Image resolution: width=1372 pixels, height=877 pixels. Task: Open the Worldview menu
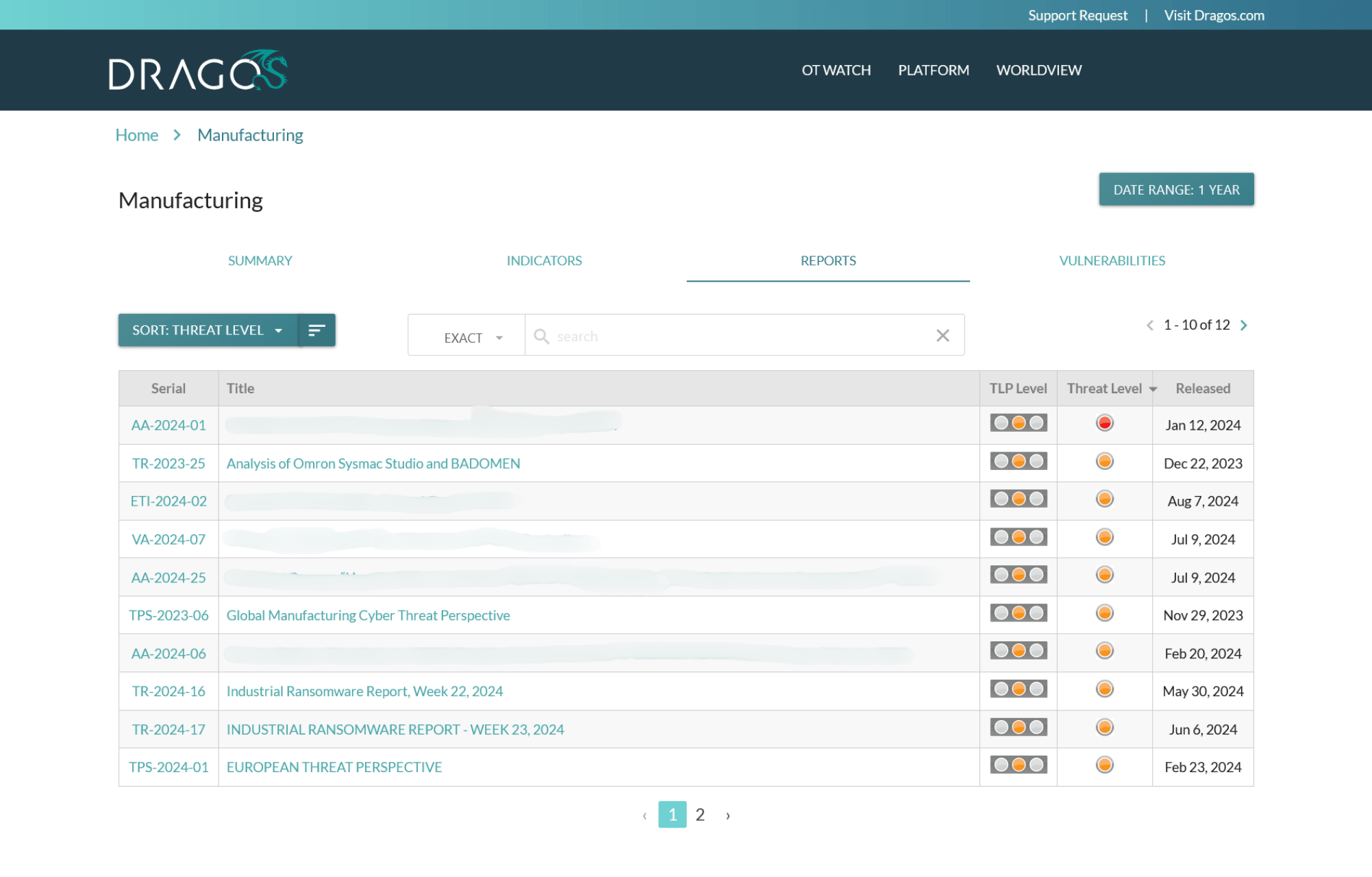pyautogui.click(x=1039, y=71)
